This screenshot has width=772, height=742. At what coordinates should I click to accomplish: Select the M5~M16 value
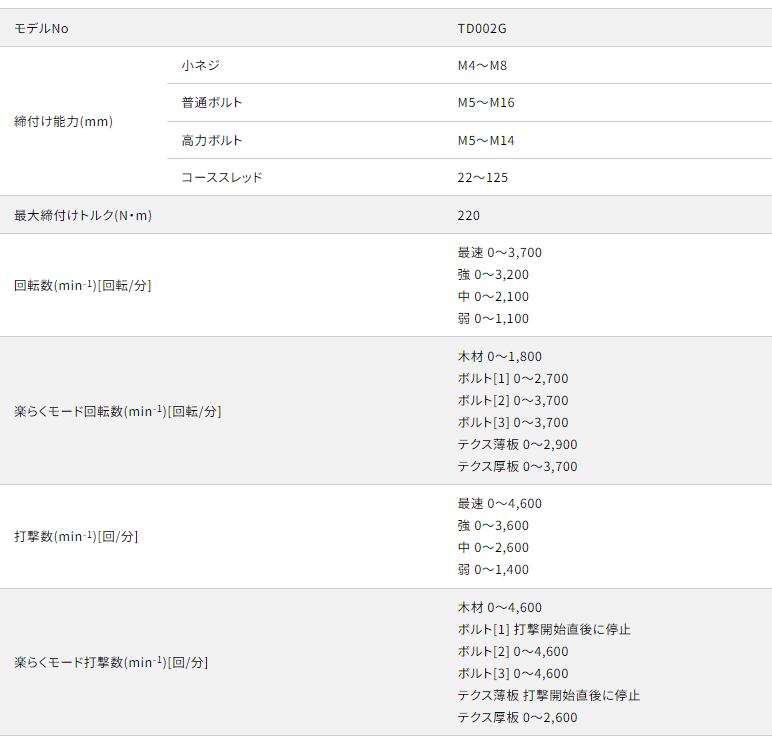[x=486, y=102]
